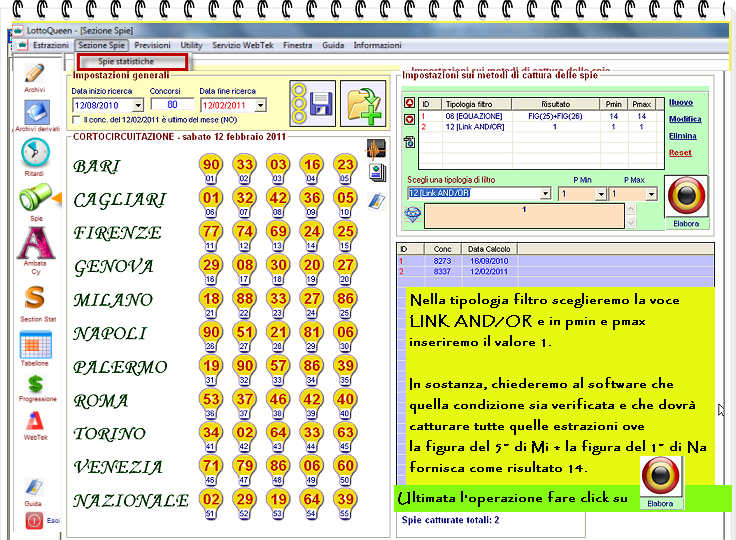Open the Informazioni menu

pos(377,46)
